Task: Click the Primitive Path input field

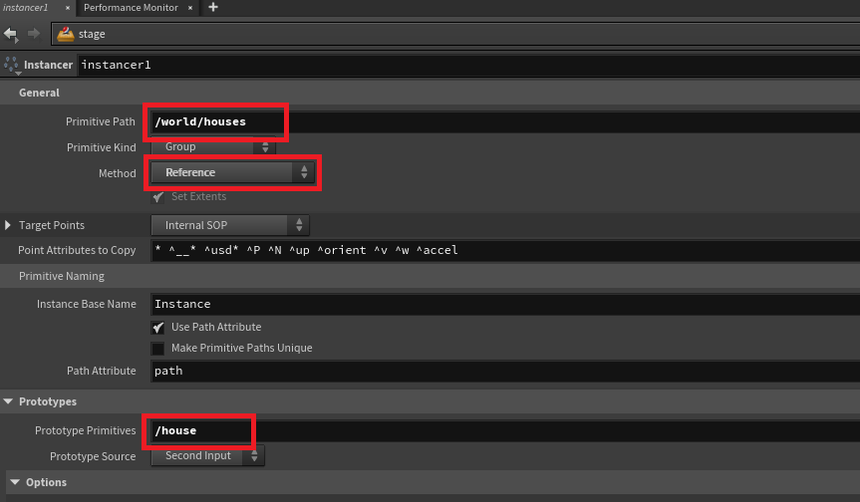Action: pyautogui.click(x=500, y=122)
